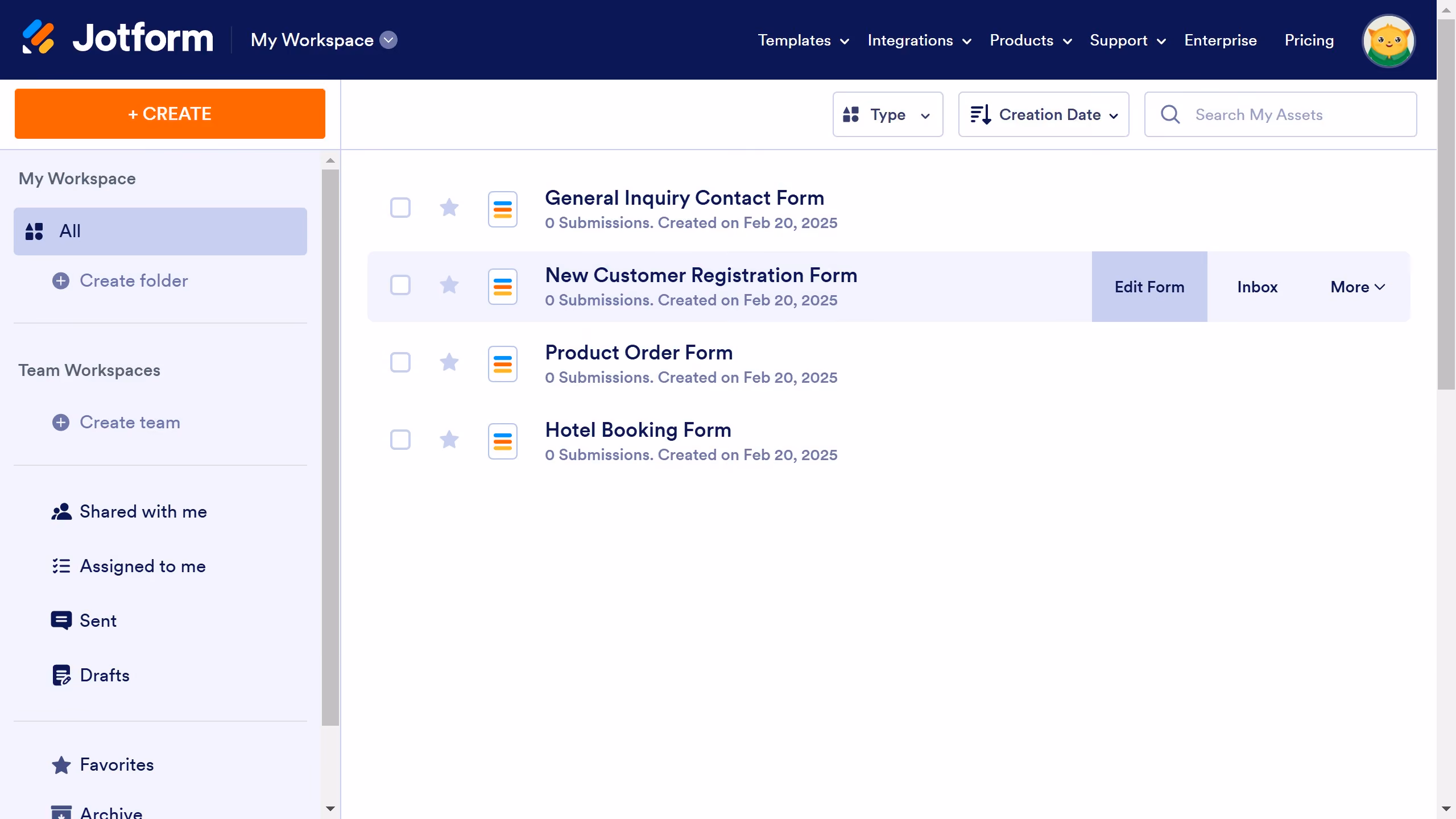Click form icon for Hotel Booking Form

click(503, 441)
